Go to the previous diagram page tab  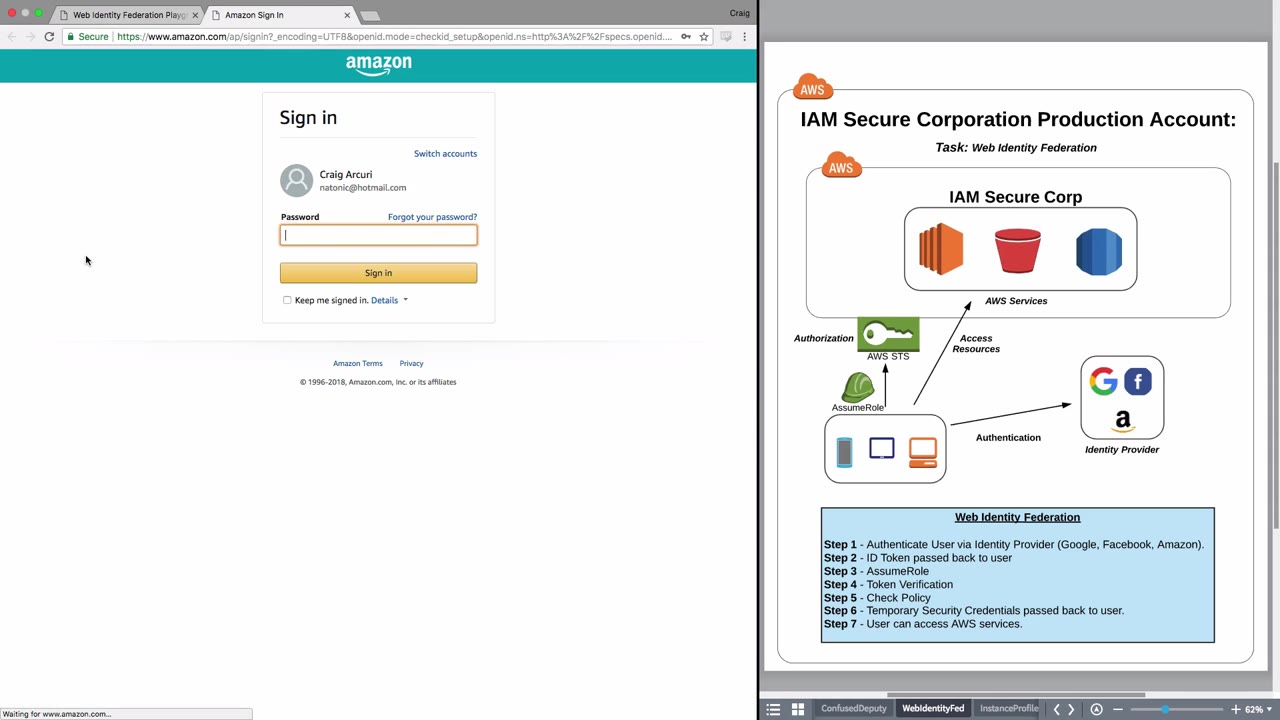pos(1056,709)
